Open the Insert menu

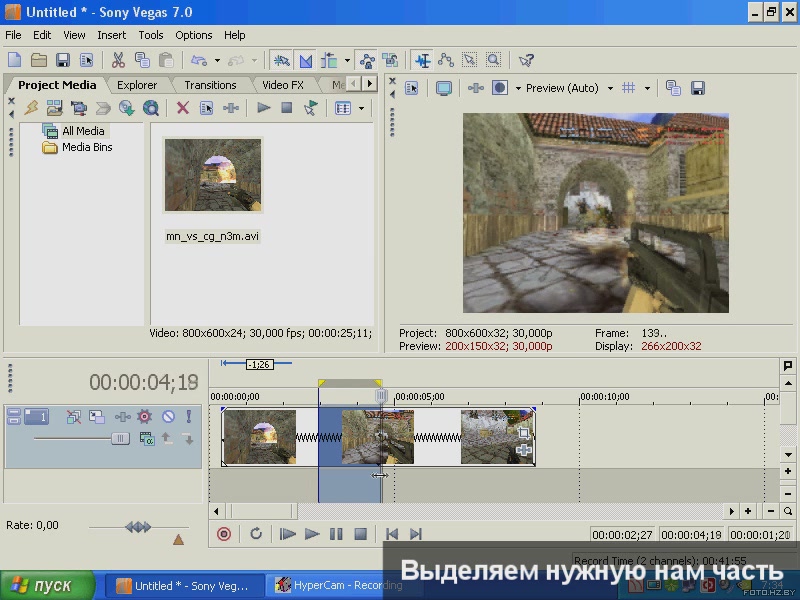tap(112, 35)
